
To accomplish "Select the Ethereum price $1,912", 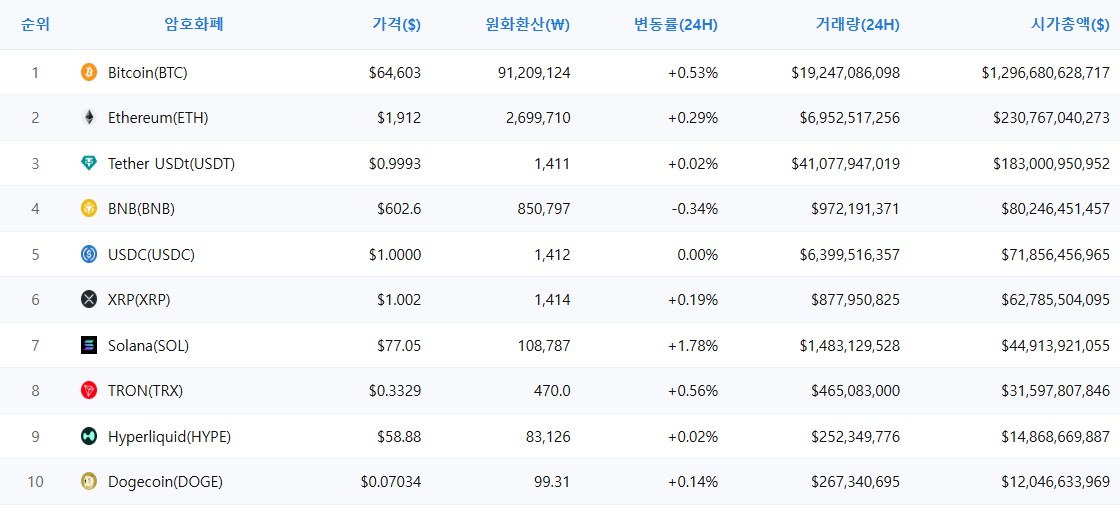I will (x=399, y=118).
